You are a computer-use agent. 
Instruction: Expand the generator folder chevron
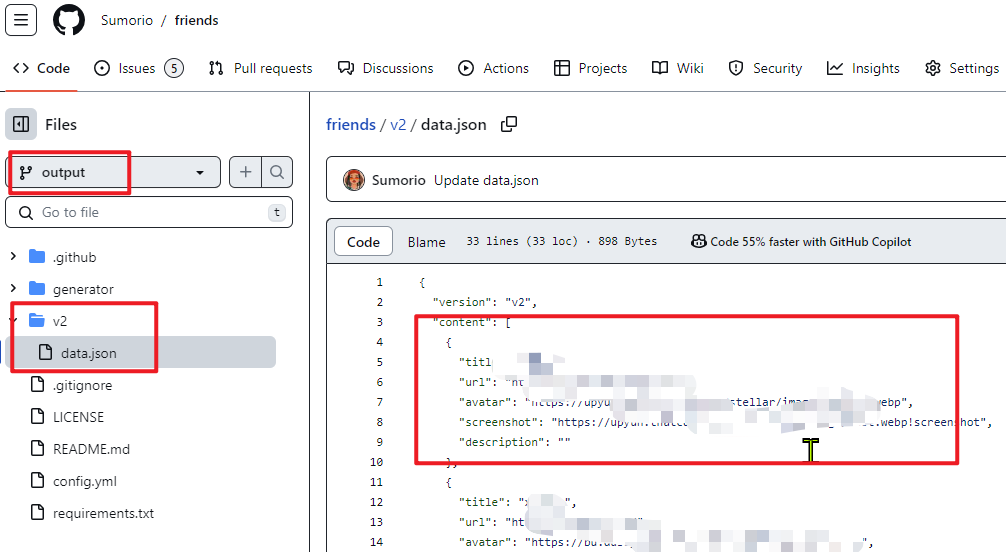coord(13,289)
